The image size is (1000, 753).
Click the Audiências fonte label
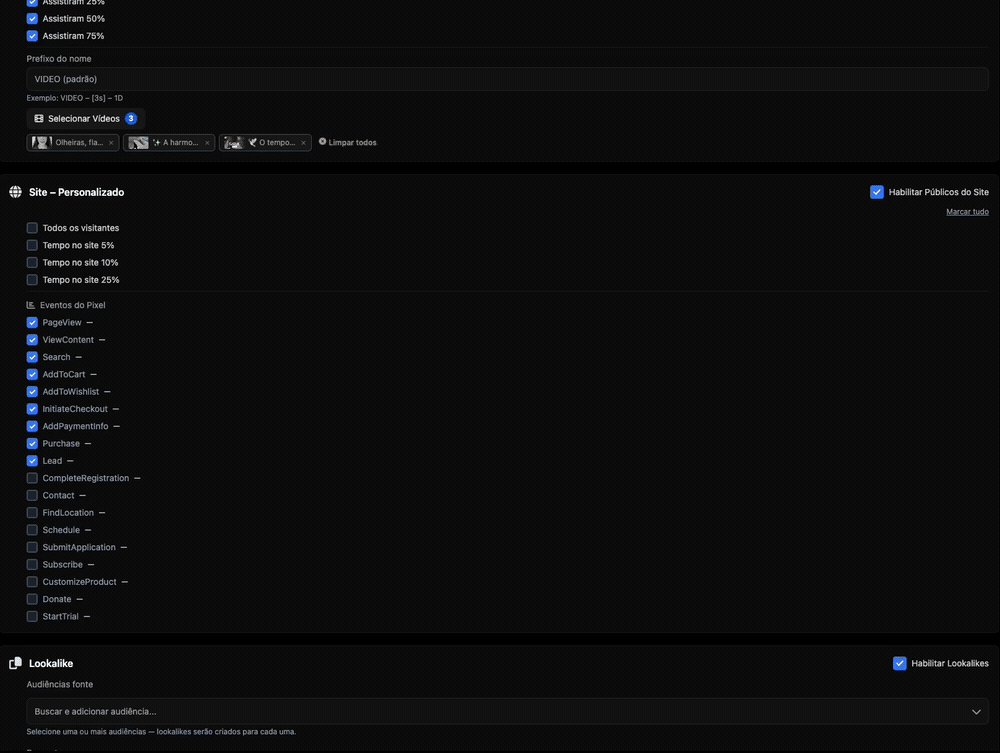tap(60, 684)
